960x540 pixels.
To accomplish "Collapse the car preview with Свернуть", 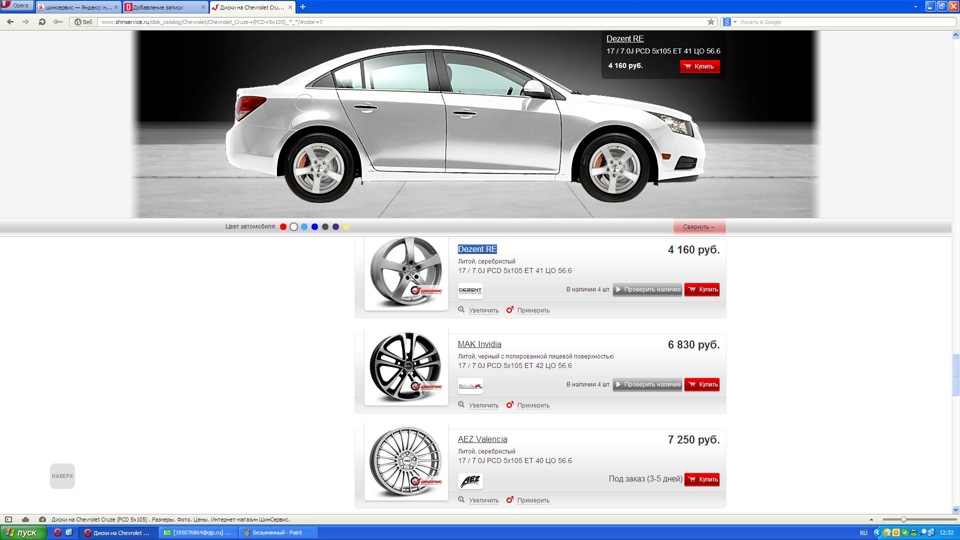I will point(699,227).
